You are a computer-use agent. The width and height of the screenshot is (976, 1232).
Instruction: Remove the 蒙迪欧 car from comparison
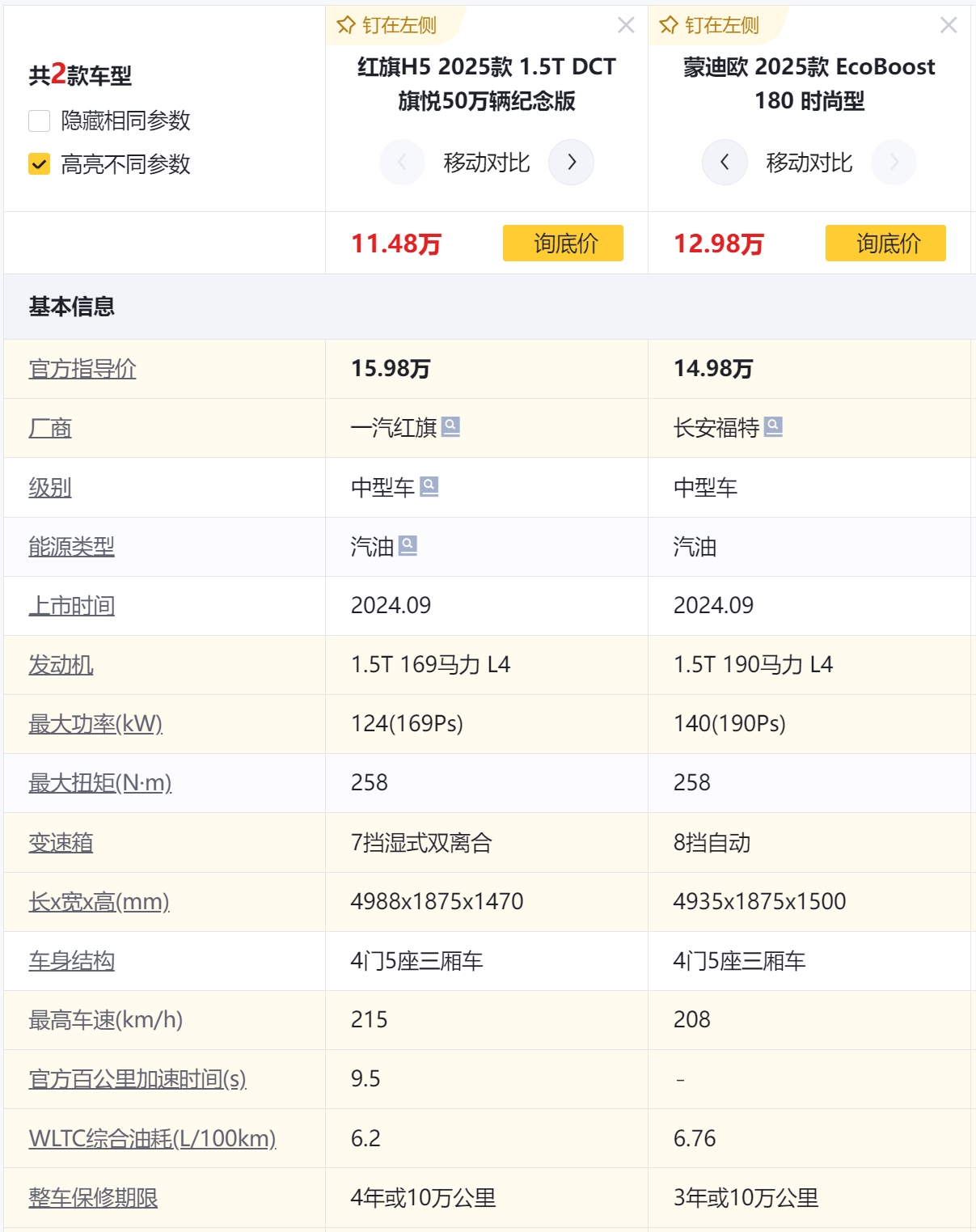coord(949,25)
